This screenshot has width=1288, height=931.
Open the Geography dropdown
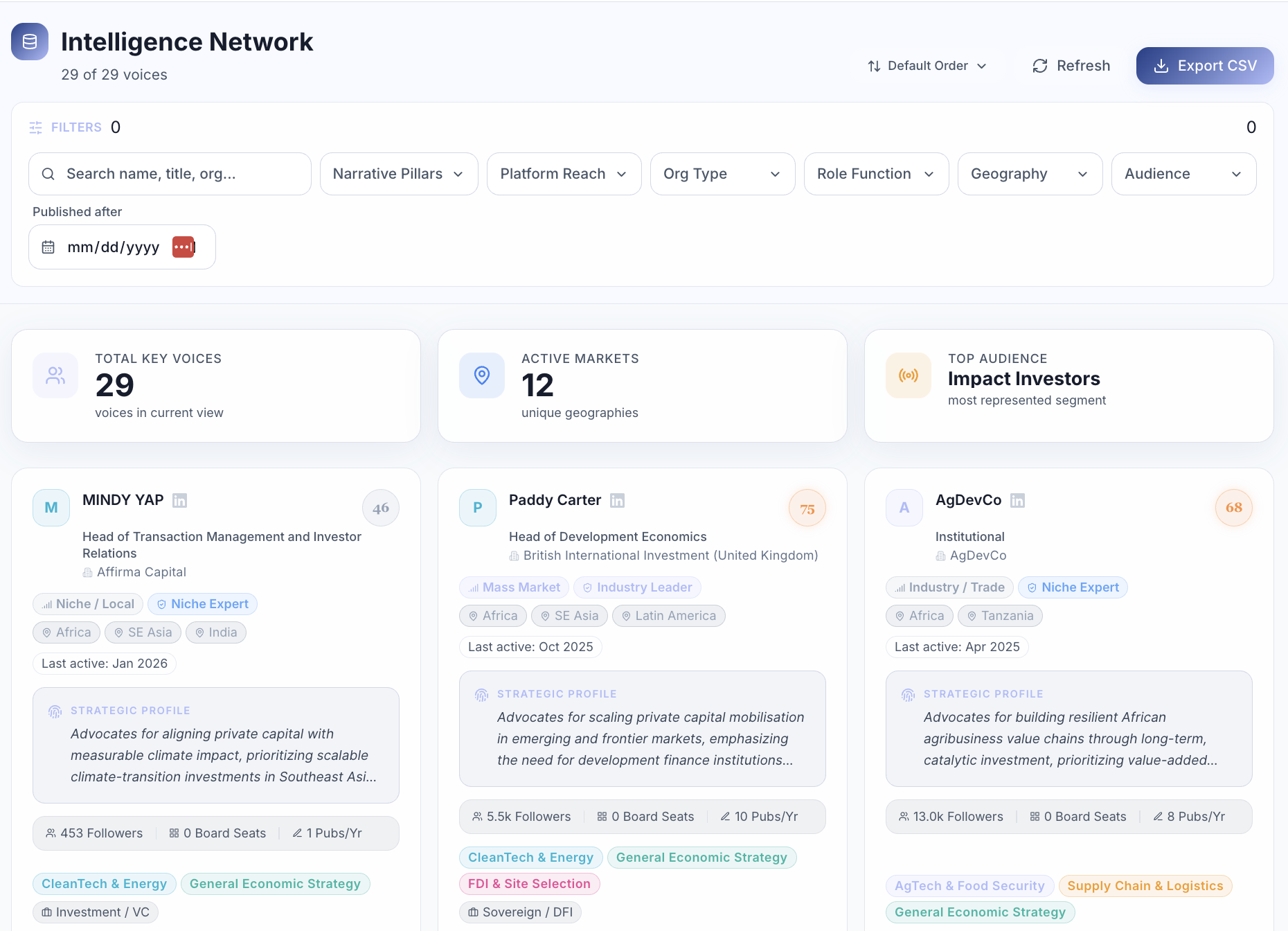point(1030,174)
